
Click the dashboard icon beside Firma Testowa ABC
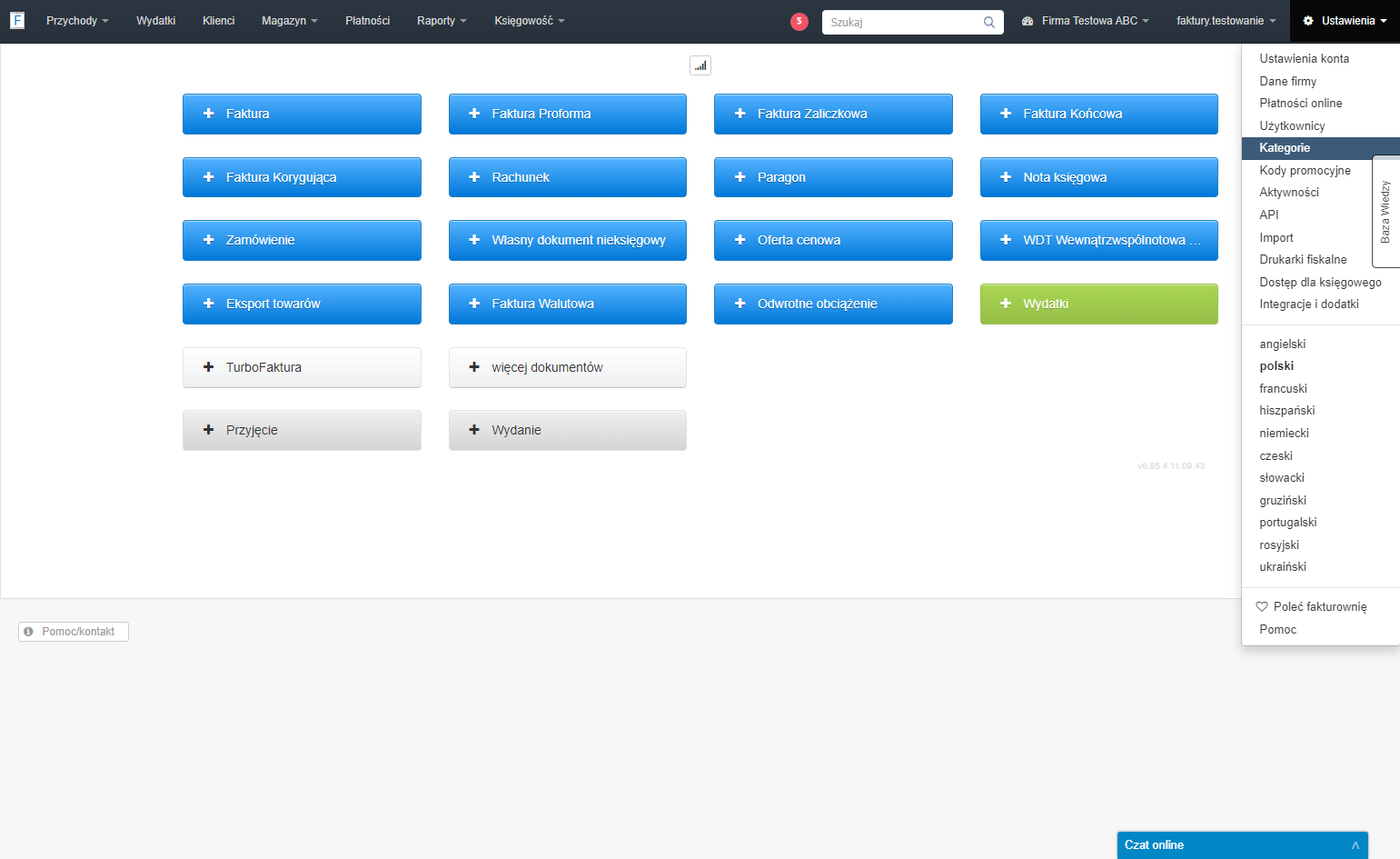pos(1028,21)
